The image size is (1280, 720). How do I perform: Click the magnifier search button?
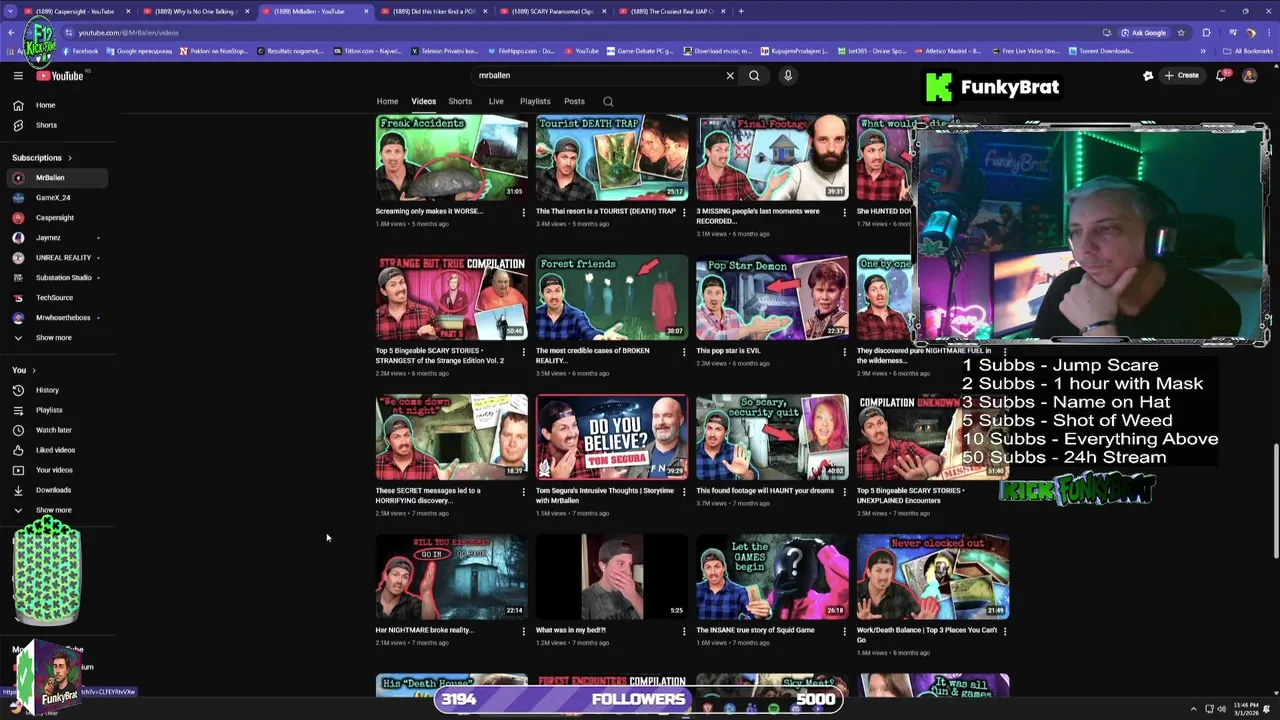tap(754, 75)
